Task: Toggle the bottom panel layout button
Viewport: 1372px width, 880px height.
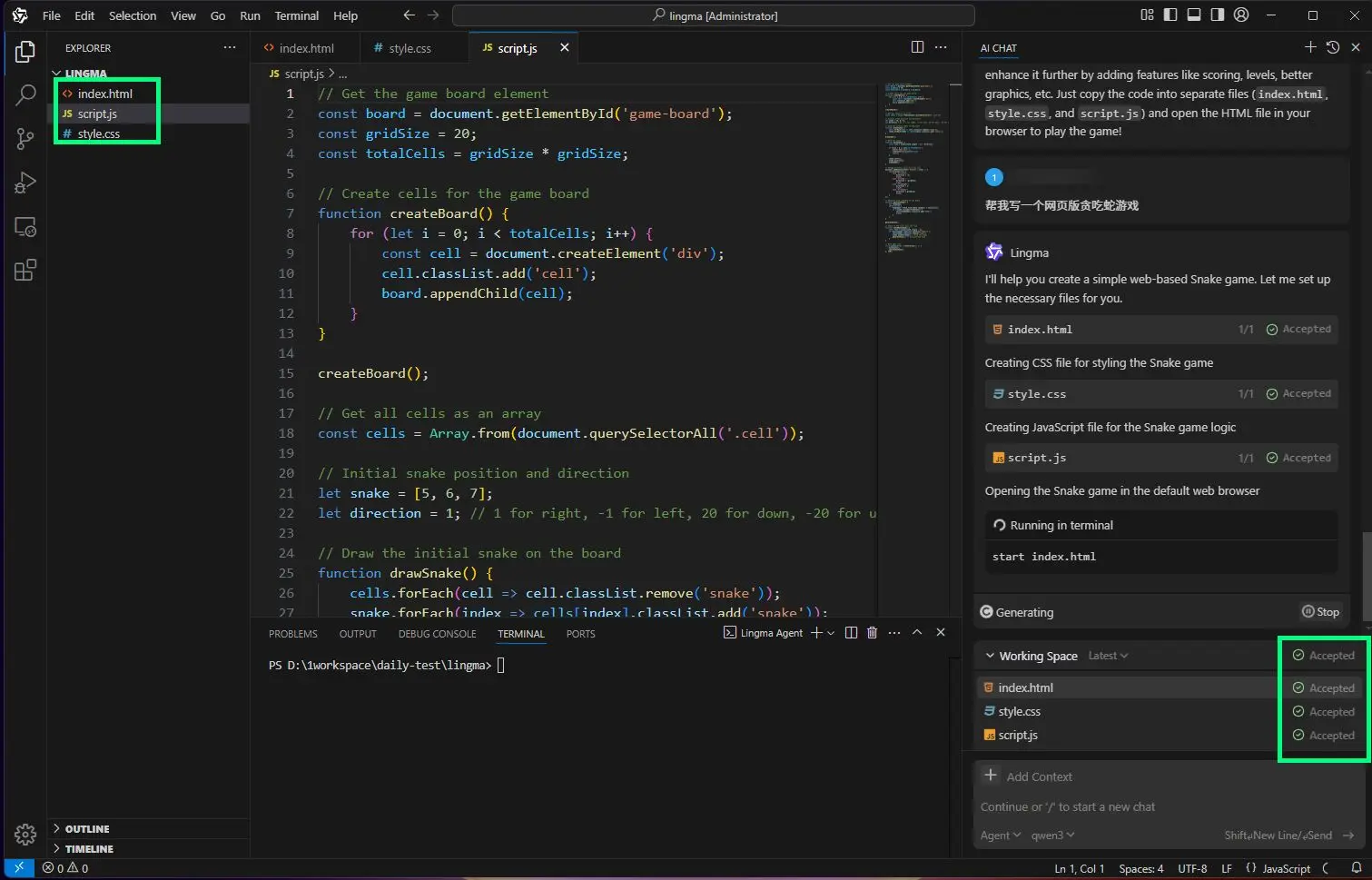Action: pyautogui.click(x=1194, y=15)
